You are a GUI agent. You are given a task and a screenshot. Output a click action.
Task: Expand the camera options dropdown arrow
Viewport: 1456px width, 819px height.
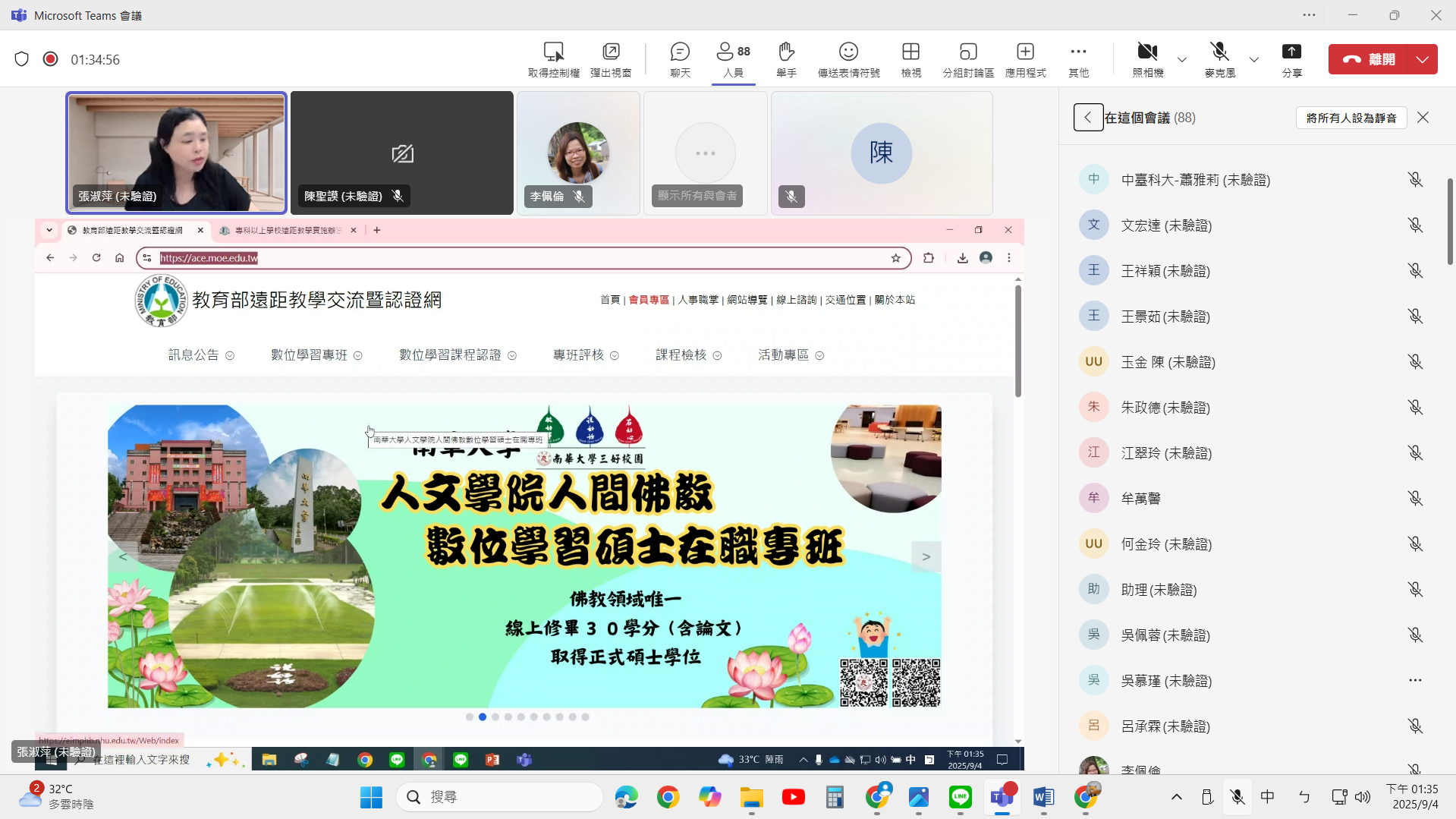tap(1182, 59)
